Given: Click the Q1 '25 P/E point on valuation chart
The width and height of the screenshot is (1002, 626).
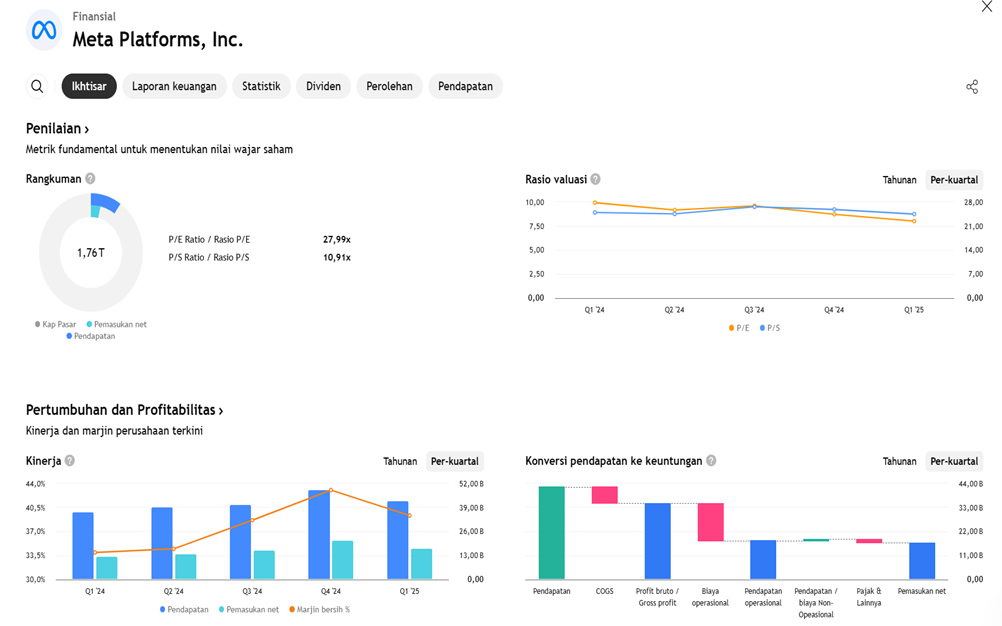Looking at the screenshot, I should (914, 221).
